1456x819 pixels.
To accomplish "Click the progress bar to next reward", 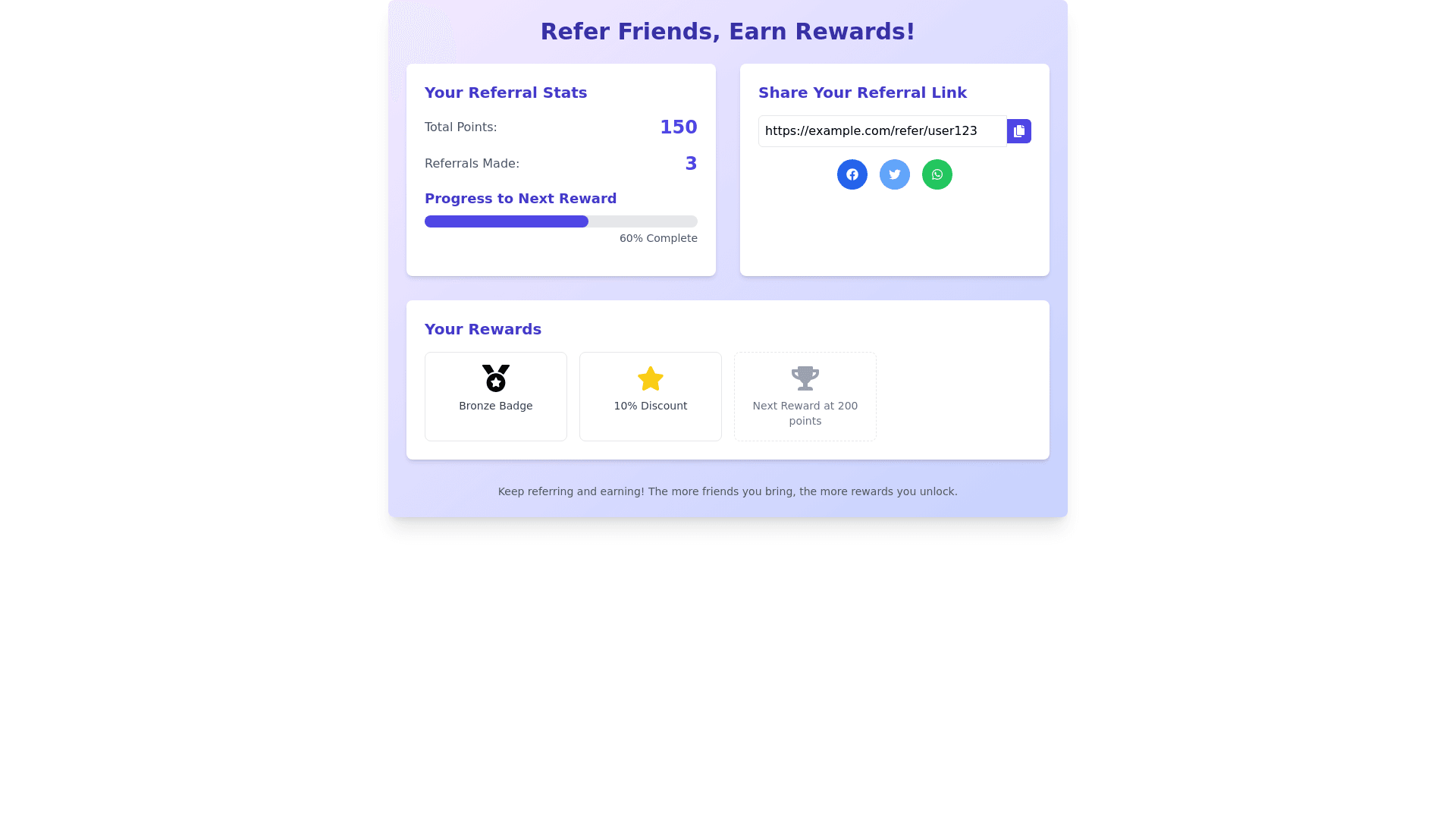I will [560, 221].
